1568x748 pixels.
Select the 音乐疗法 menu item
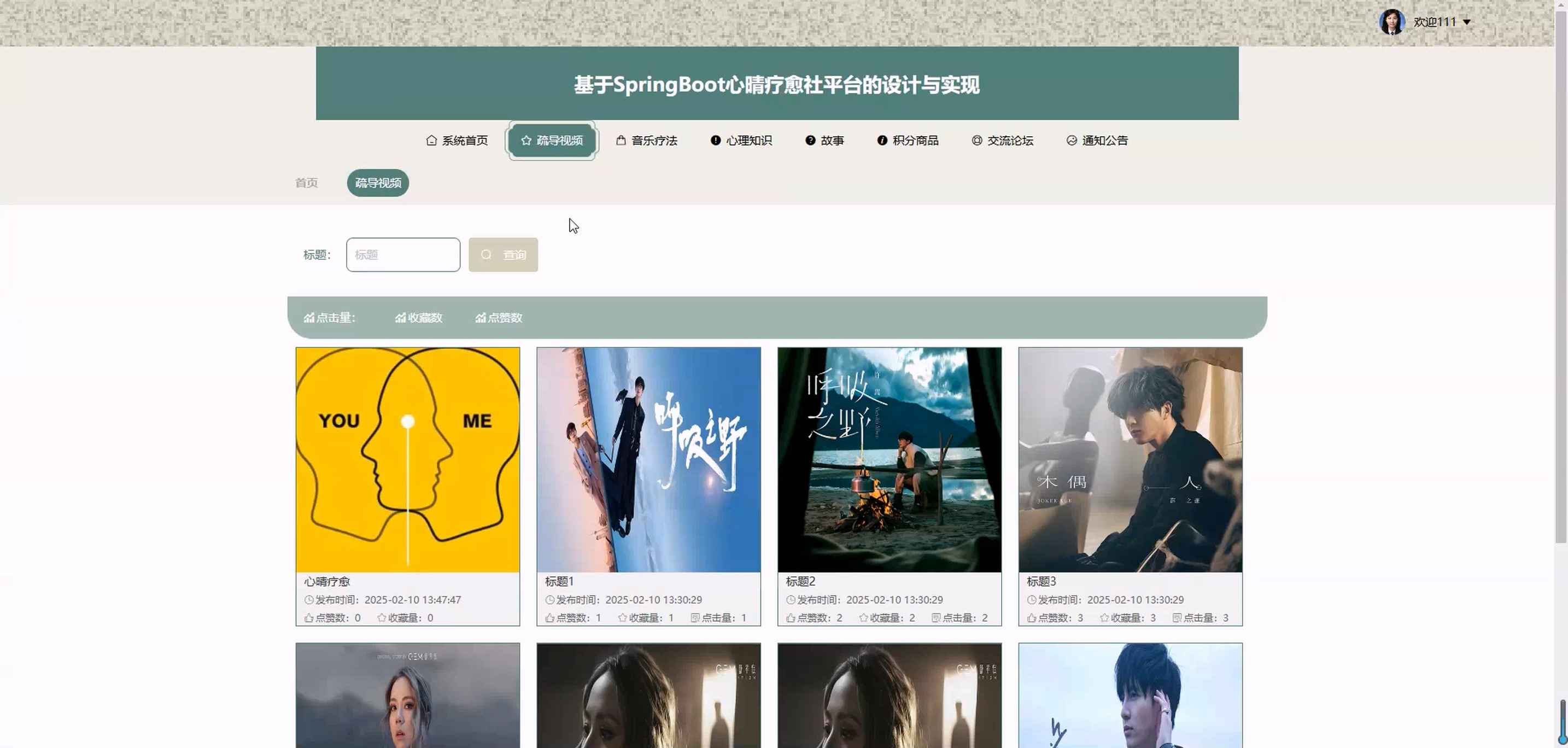[646, 141]
